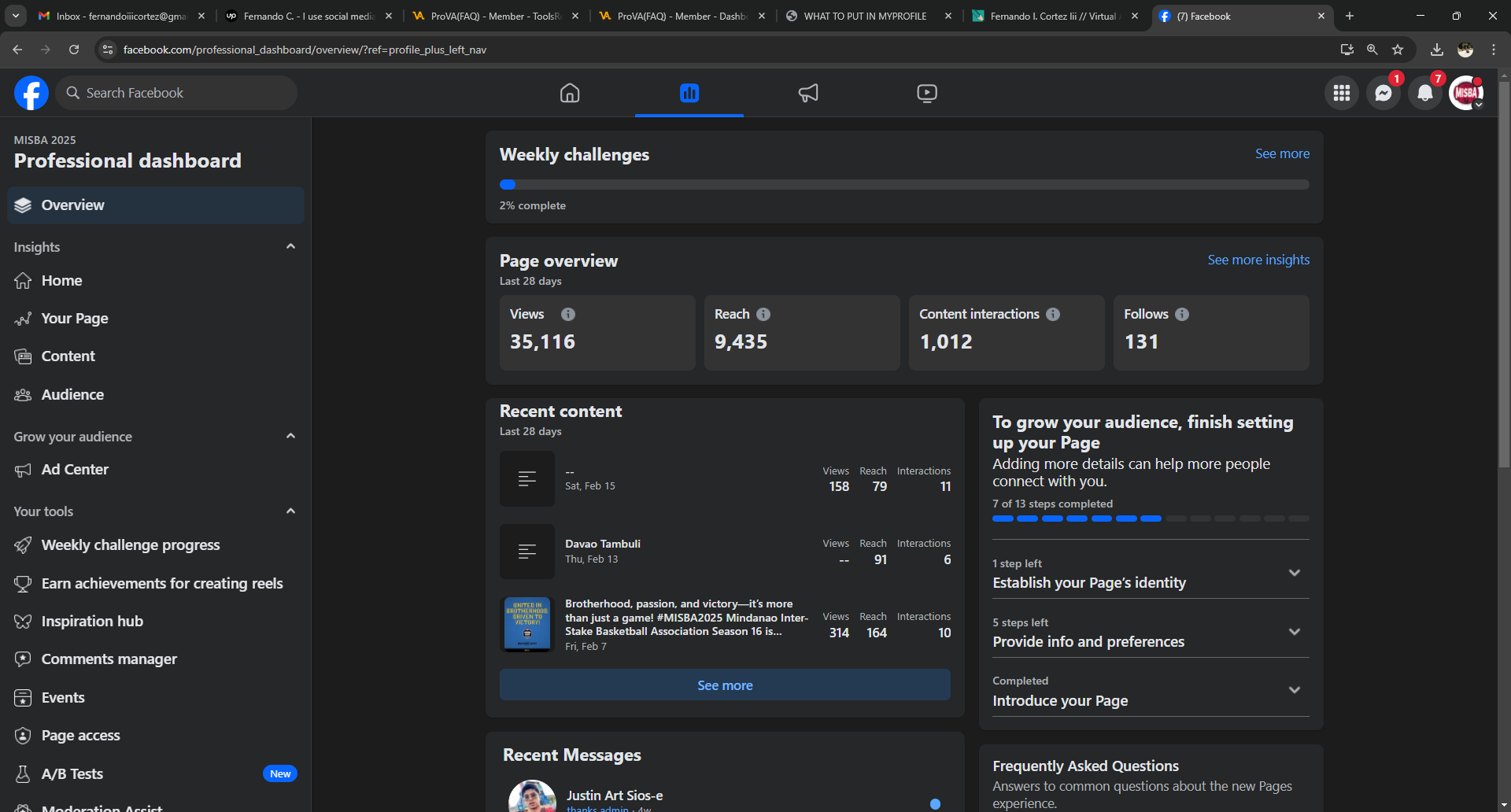Click See more insights link
Viewport: 1511px width, 812px height.
1258,260
